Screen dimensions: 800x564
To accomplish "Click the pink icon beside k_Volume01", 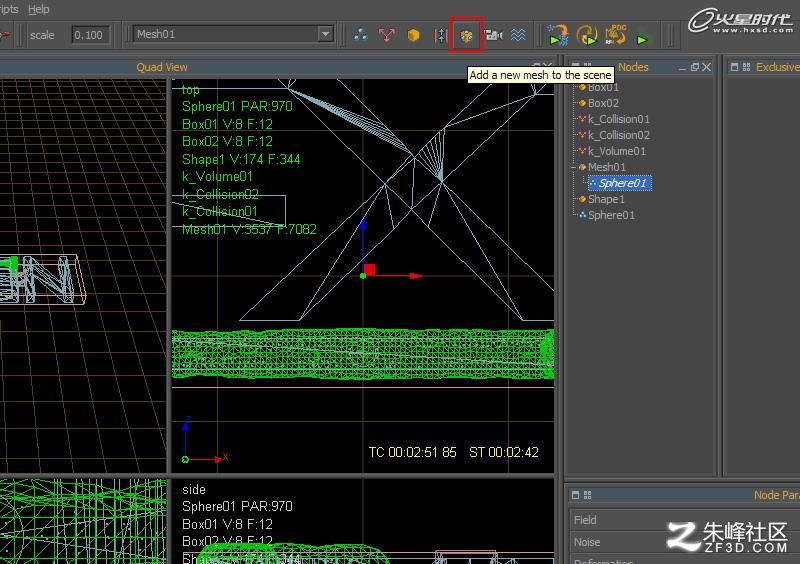I will coord(582,151).
